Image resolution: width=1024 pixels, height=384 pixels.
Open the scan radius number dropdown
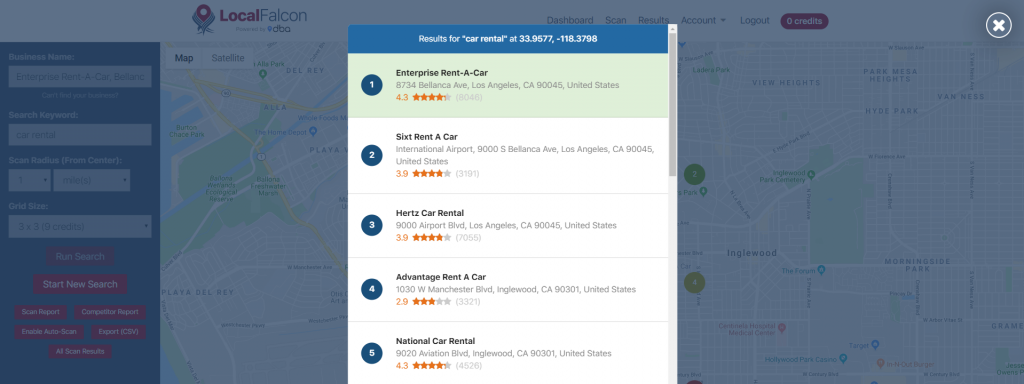29,180
